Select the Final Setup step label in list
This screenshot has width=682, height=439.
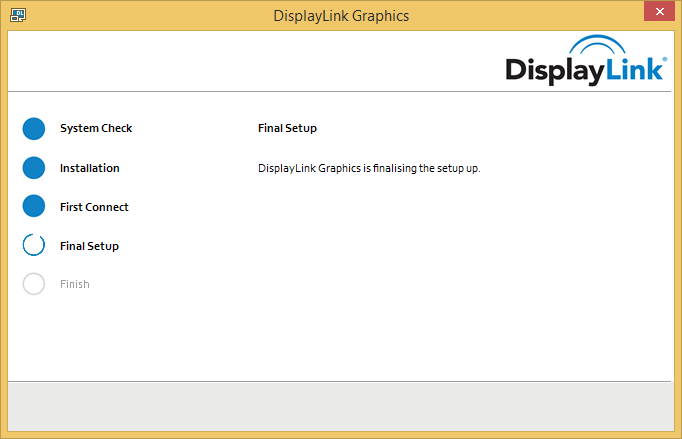89,246
